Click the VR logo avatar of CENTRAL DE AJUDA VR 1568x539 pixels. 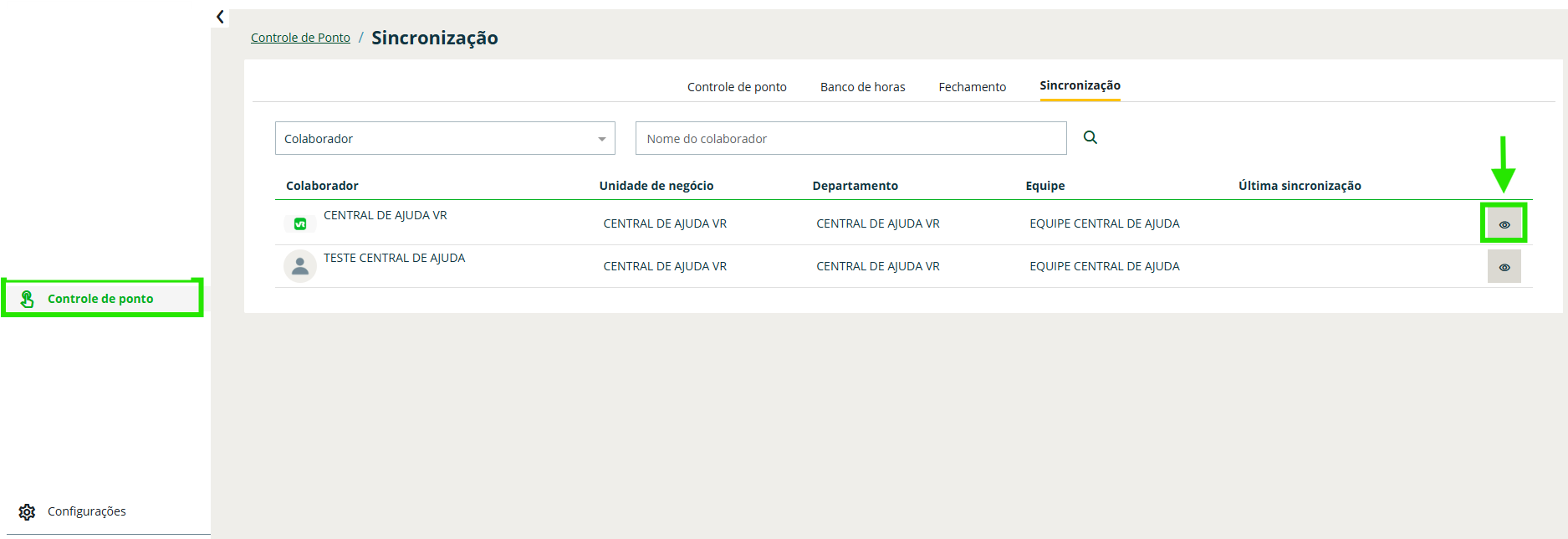[x=300, y=223]
